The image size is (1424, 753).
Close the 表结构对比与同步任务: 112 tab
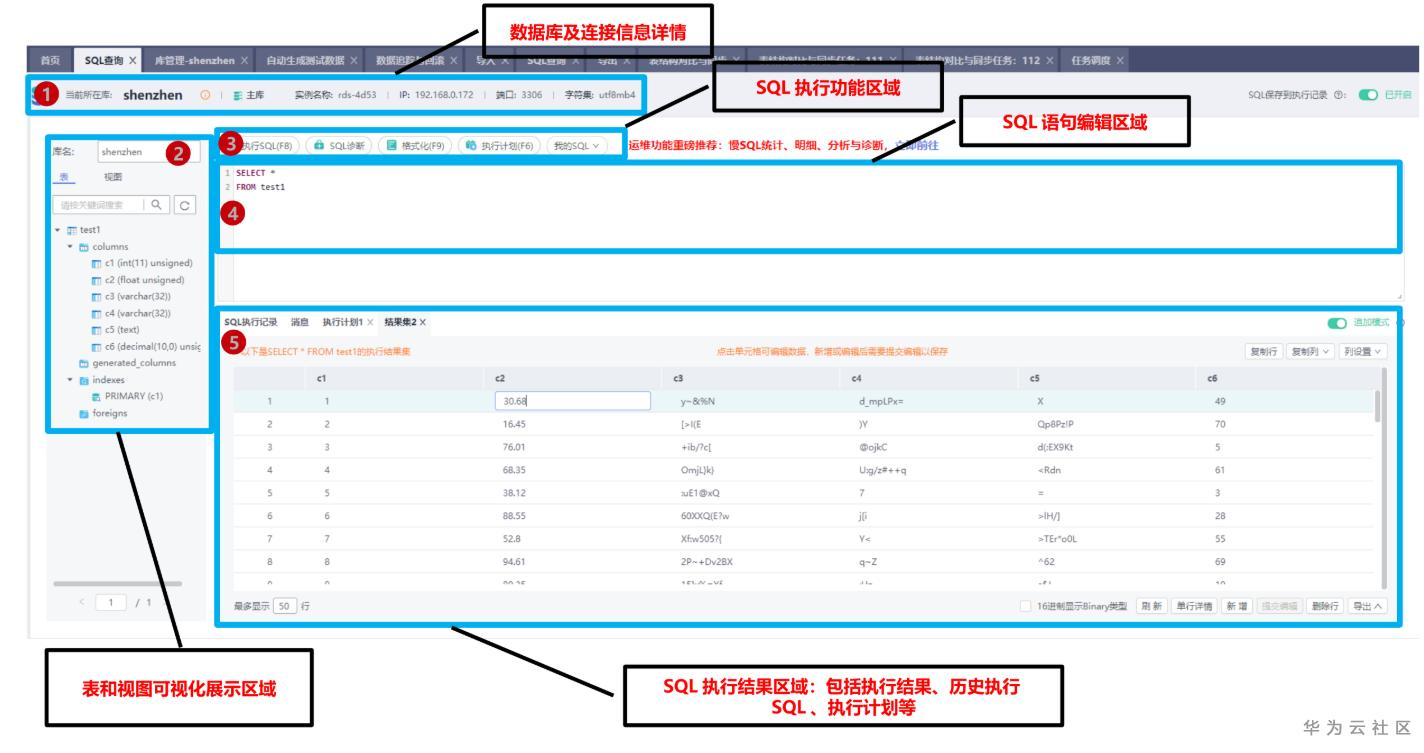click(x=1050, y=61)
